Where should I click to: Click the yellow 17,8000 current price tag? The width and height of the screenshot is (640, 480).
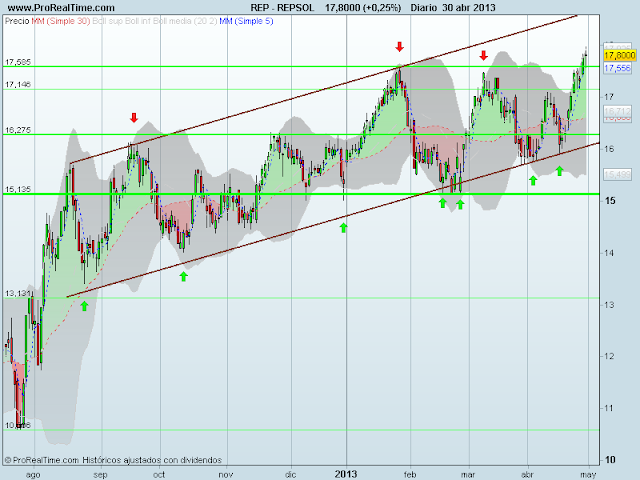pos(619,55)
